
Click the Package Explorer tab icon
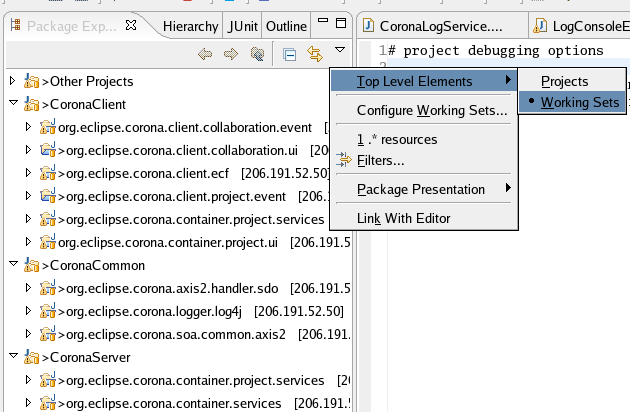tap(16, 25)
